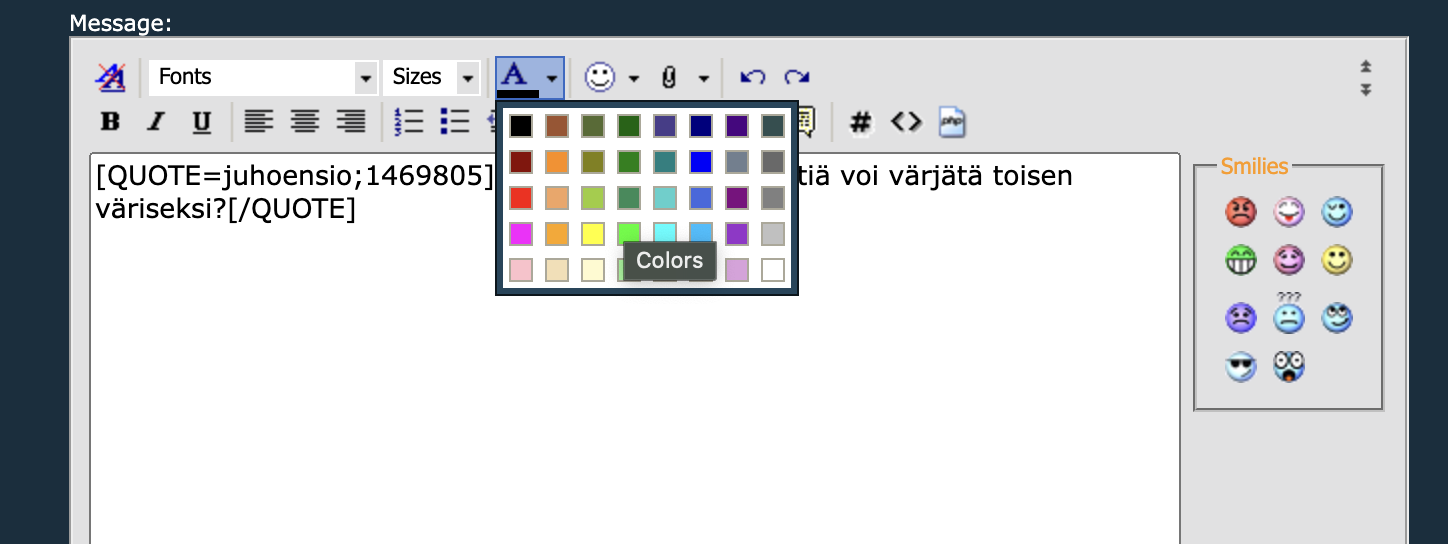This screenshot has height=544, width=1448.
Task: Expand the smilies dropdown arrow
Action: click(x=633, y=77)
